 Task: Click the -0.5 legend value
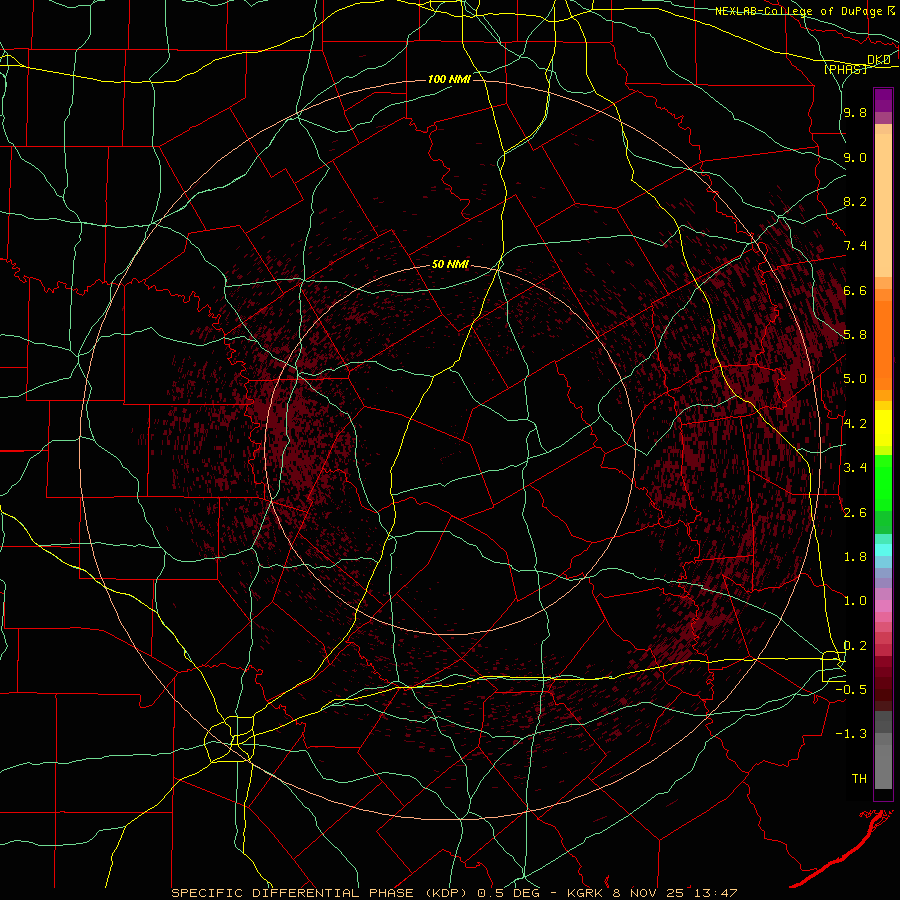coord(851,689)
